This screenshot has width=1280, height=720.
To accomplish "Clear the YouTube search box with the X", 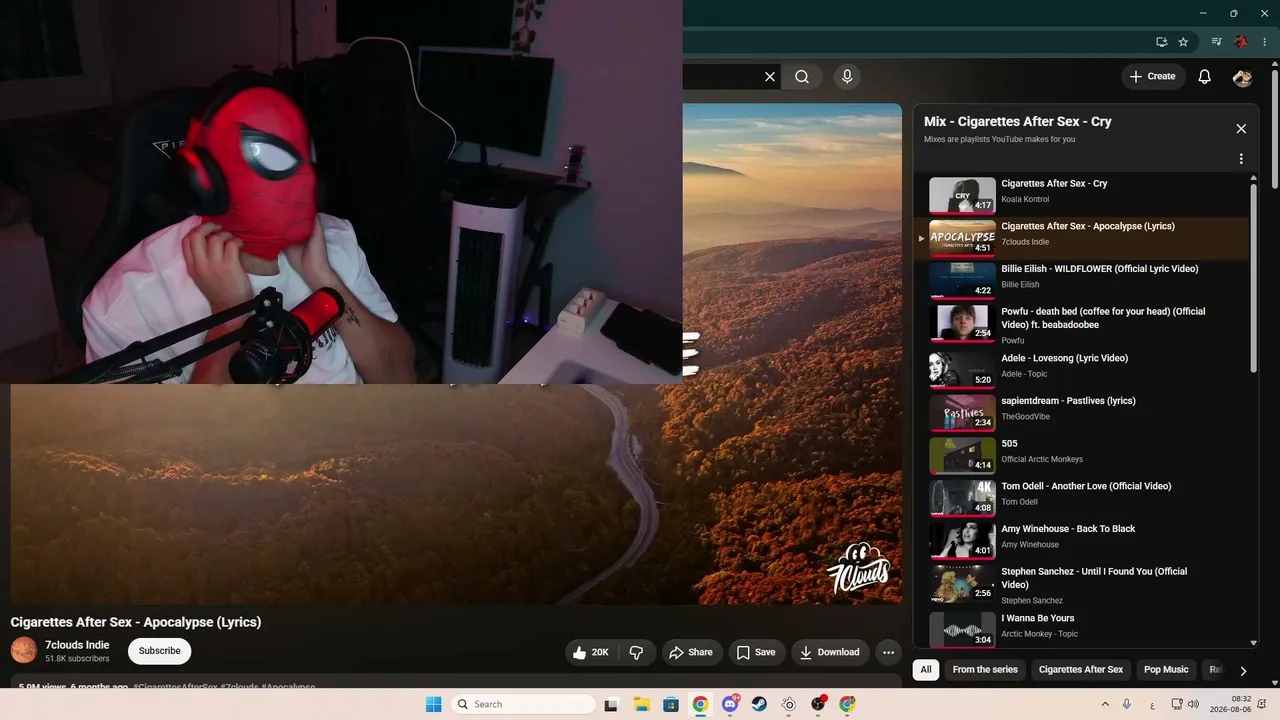I will (770, 77).
